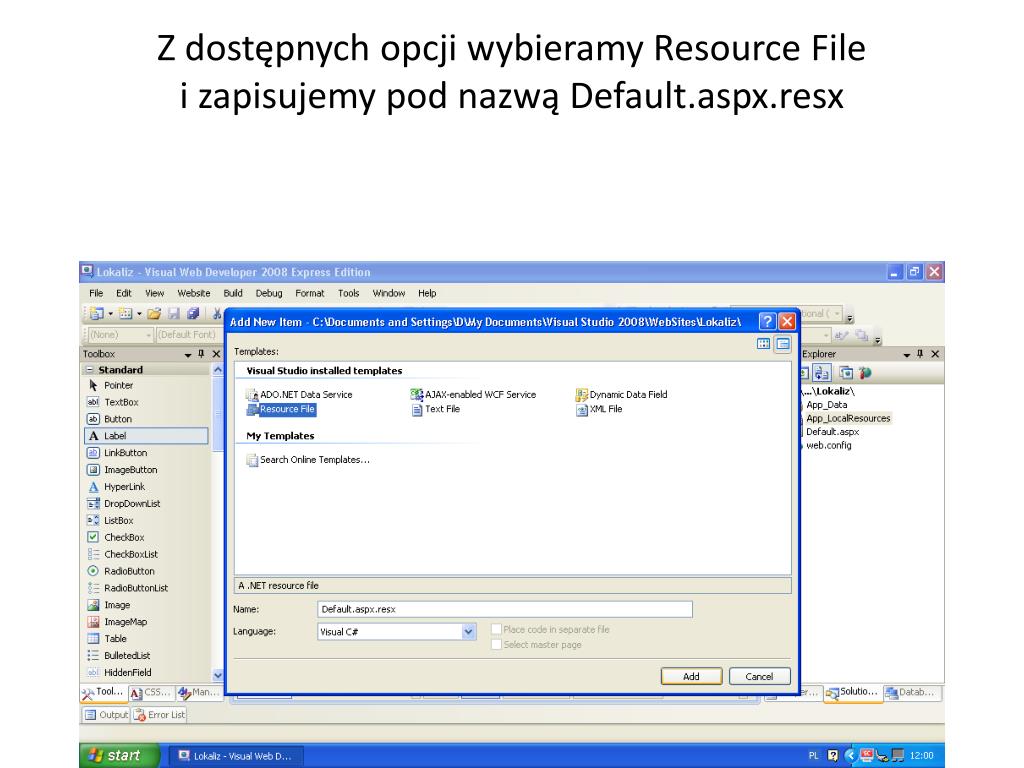Viewport: 1024px width, 768px height.
Task: Open the Build menu
Action: click(x=233, y=293)
